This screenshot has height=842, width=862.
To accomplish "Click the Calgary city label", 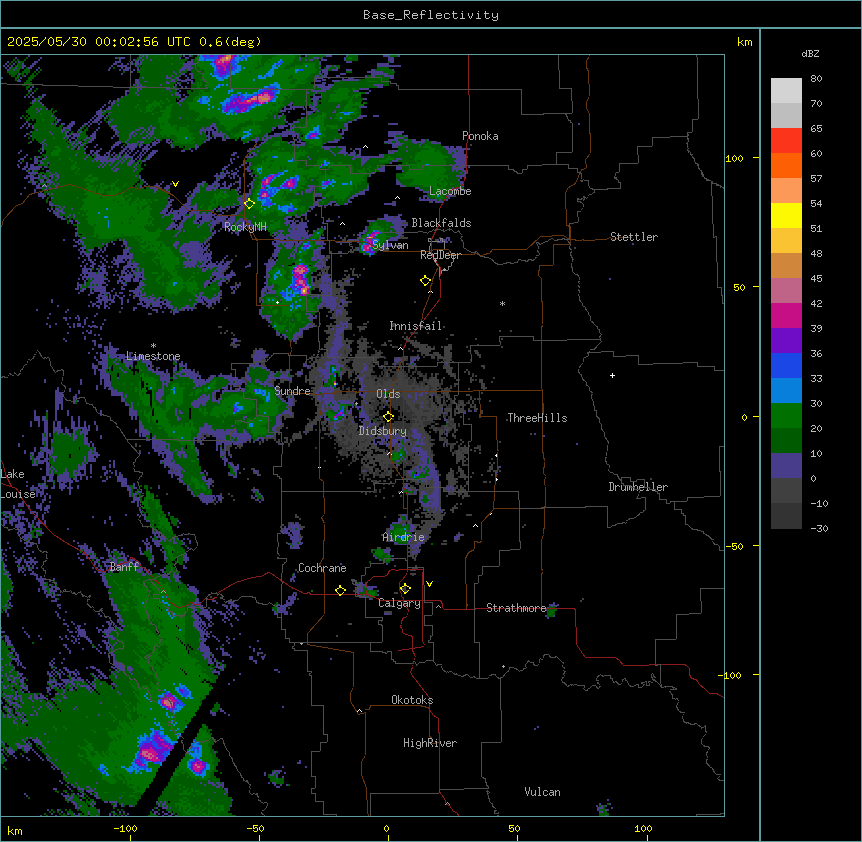I will coord(399,603).
